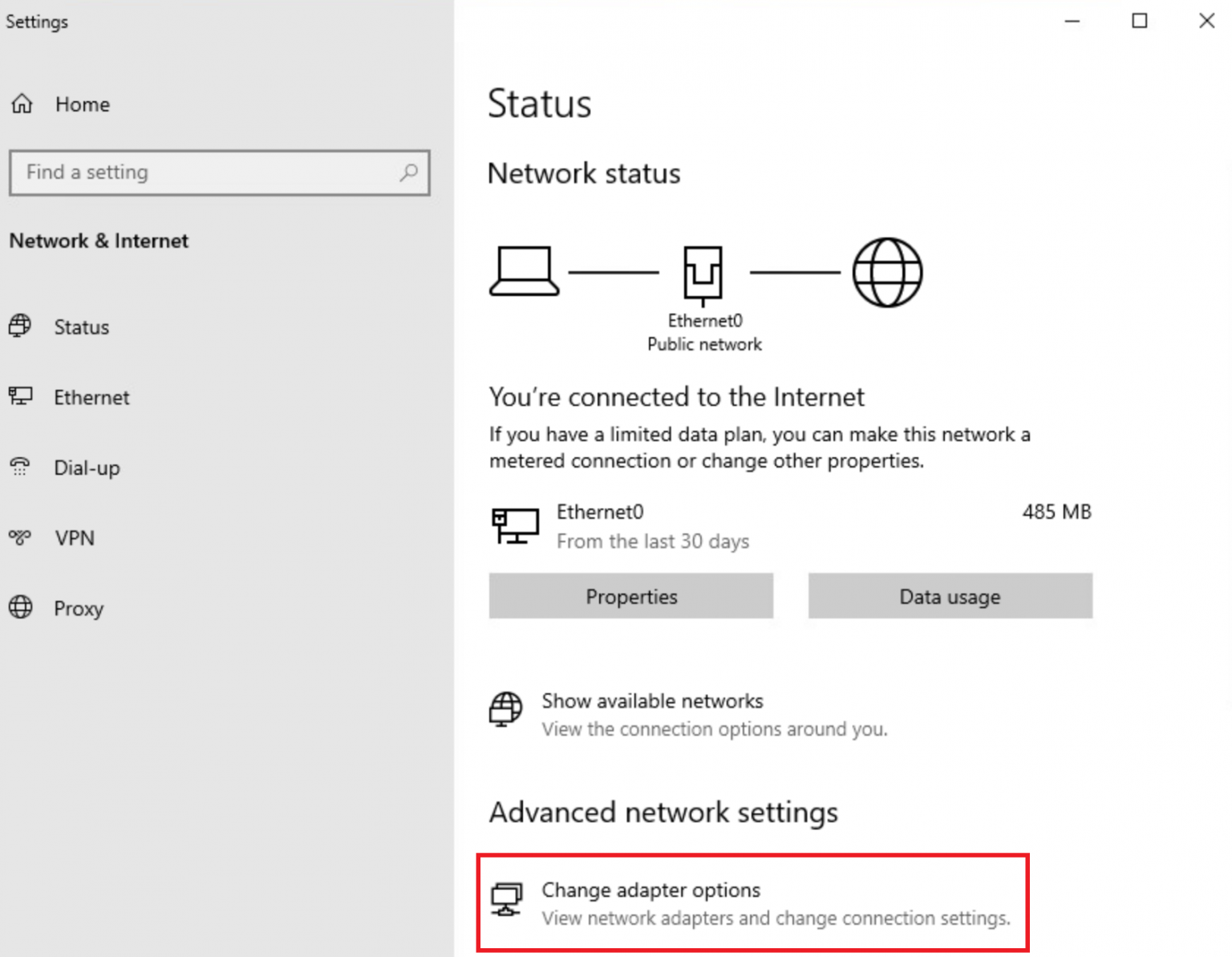The image size is (1232, 957).
Task: Click the Home house icon
Action: tap(21, 103)
